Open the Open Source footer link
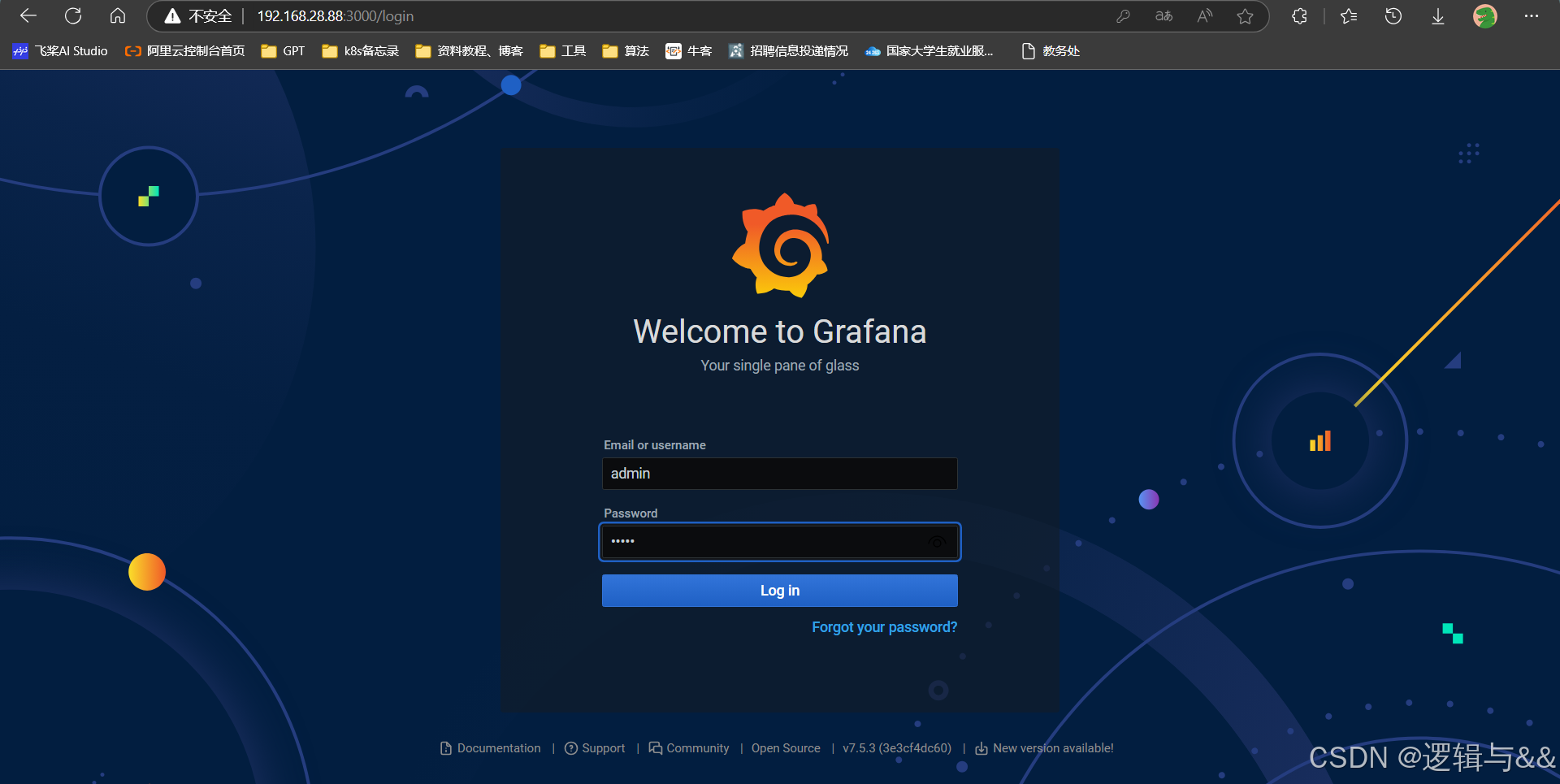Screen dimensions: 1560x784 coord(786,748)
